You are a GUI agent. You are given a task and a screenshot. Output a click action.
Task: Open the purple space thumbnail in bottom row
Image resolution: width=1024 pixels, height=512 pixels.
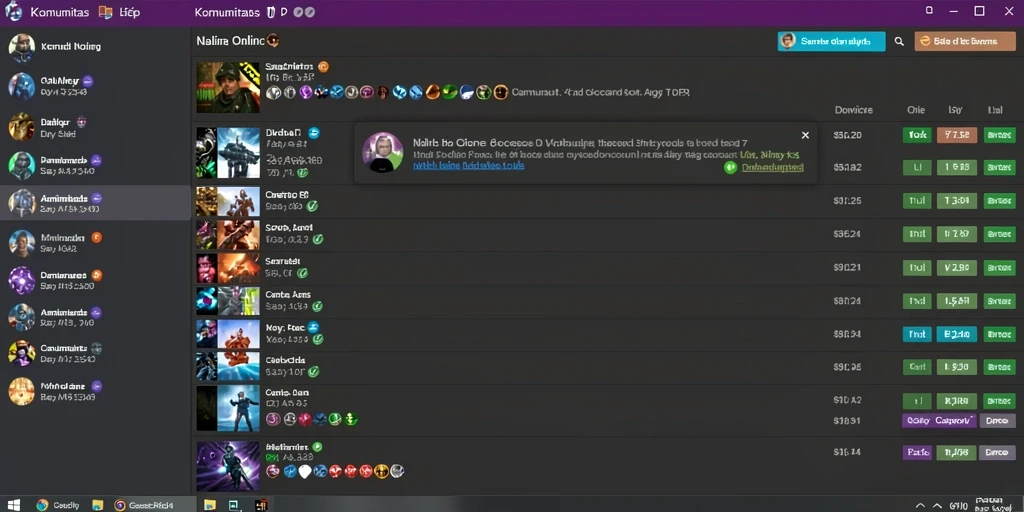tap(228, 466)
